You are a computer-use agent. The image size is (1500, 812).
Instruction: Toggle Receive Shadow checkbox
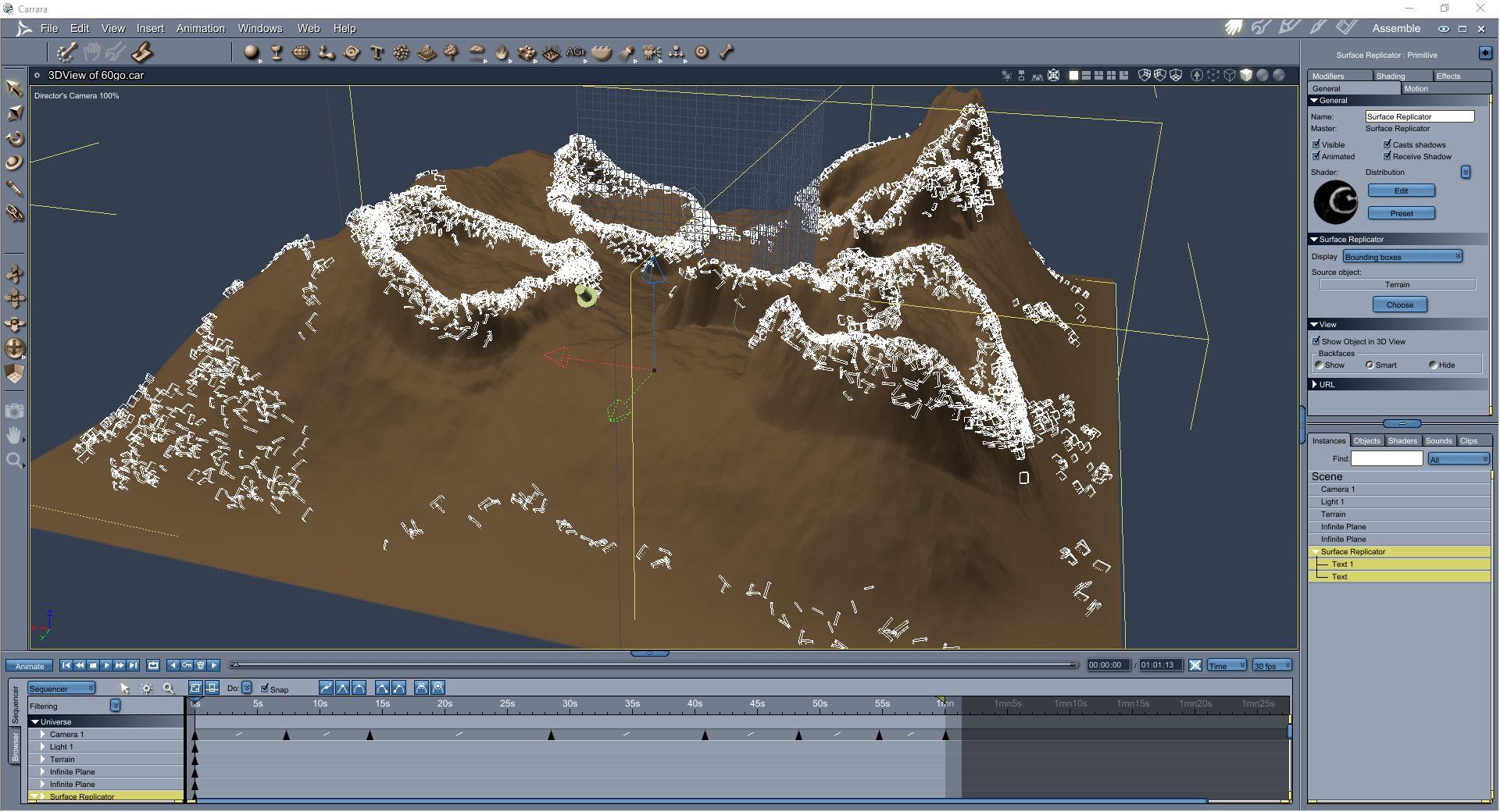1387,156
